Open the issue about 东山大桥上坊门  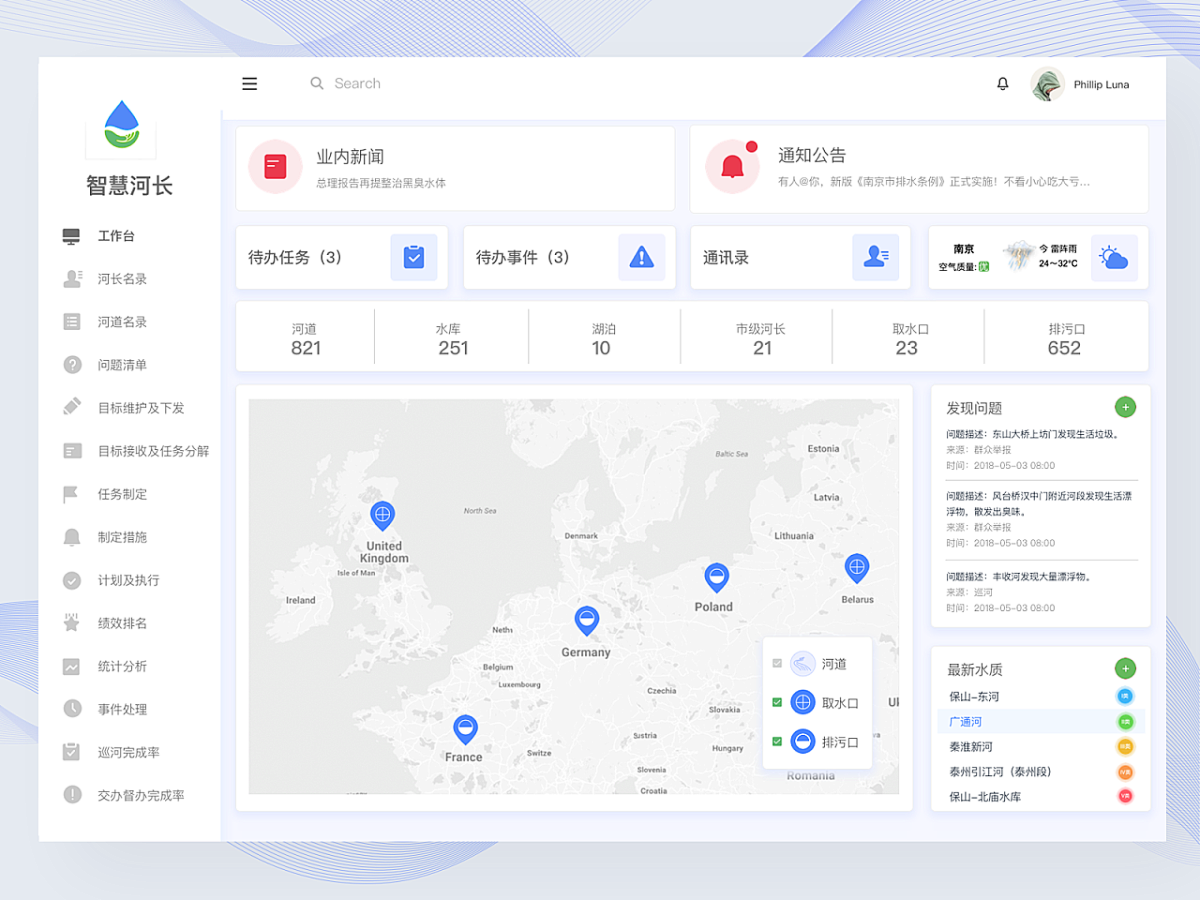click(x=1040, y=450)
